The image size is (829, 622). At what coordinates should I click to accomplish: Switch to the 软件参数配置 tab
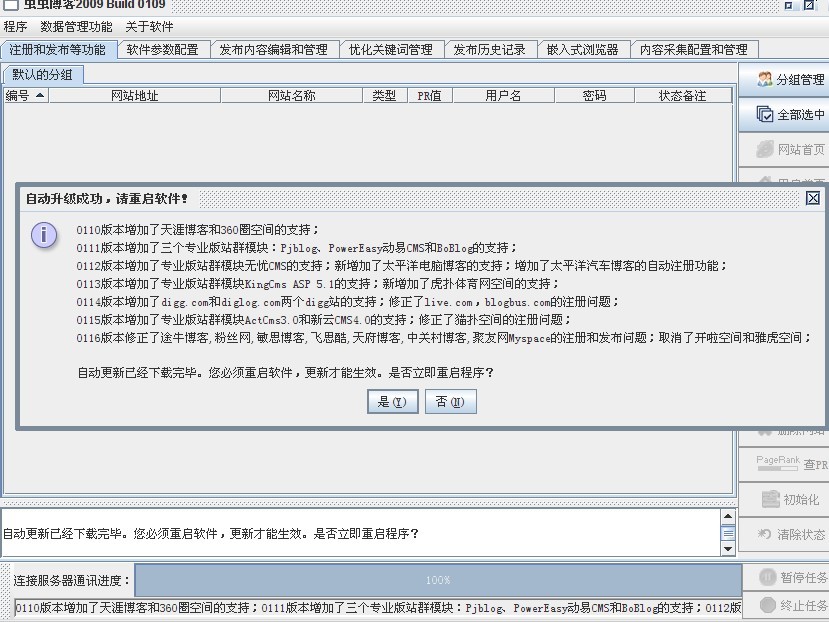pyautogui.click(x=163, y=50)
